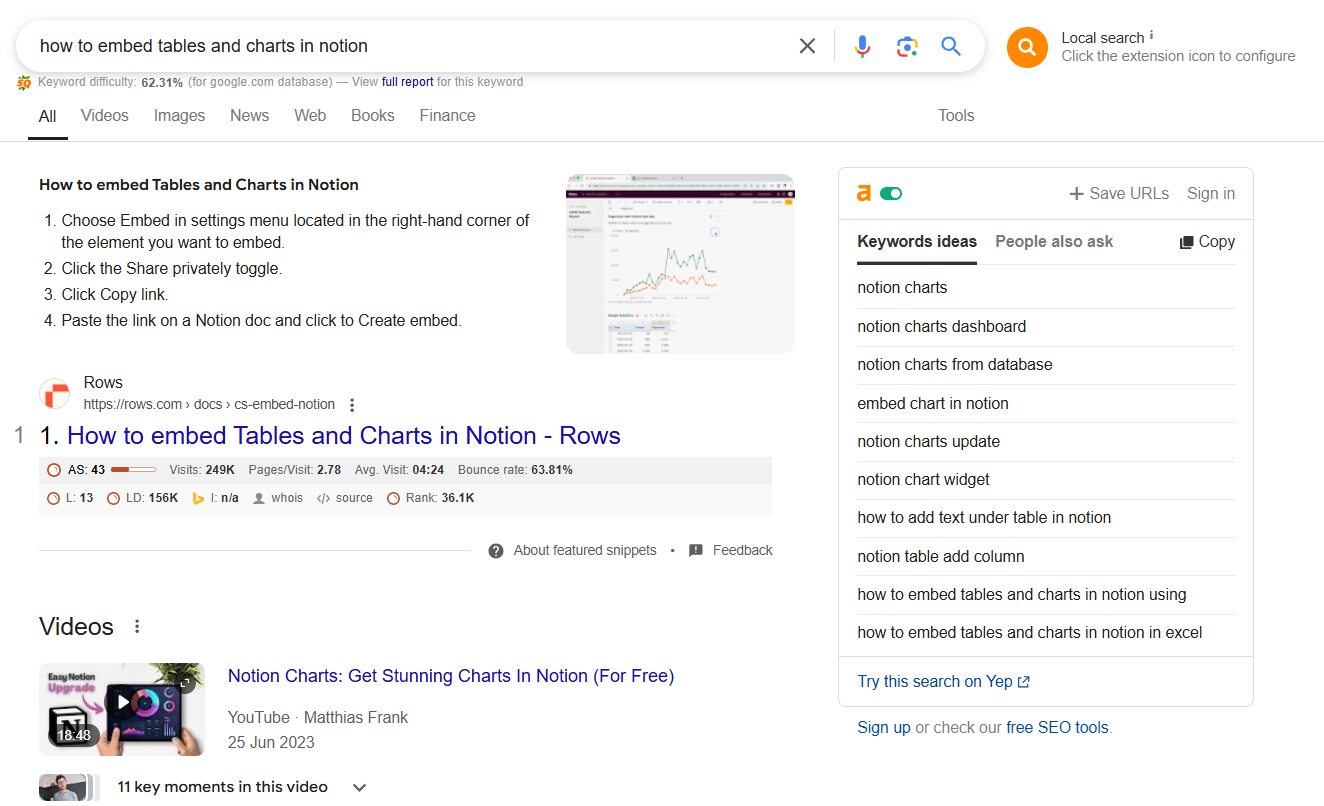This screenshot has height=806, width=1324.
Task: Click the Copy keywords icon
Action: (1187, 242)
